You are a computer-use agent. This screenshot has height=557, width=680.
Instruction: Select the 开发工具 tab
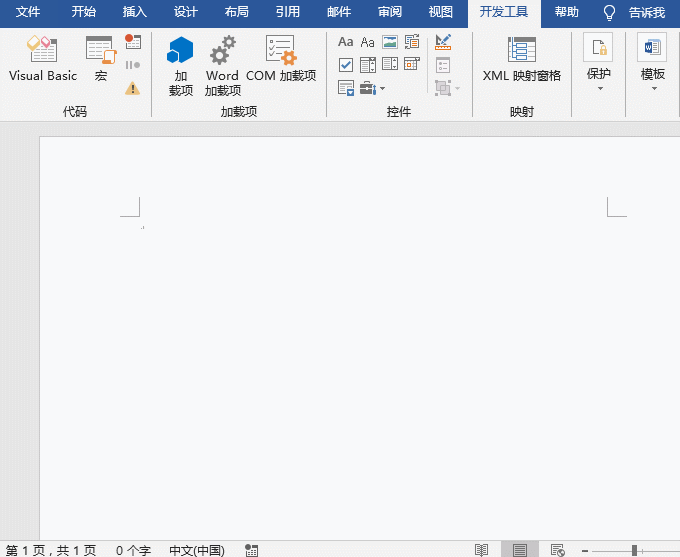tap(504, 13)
